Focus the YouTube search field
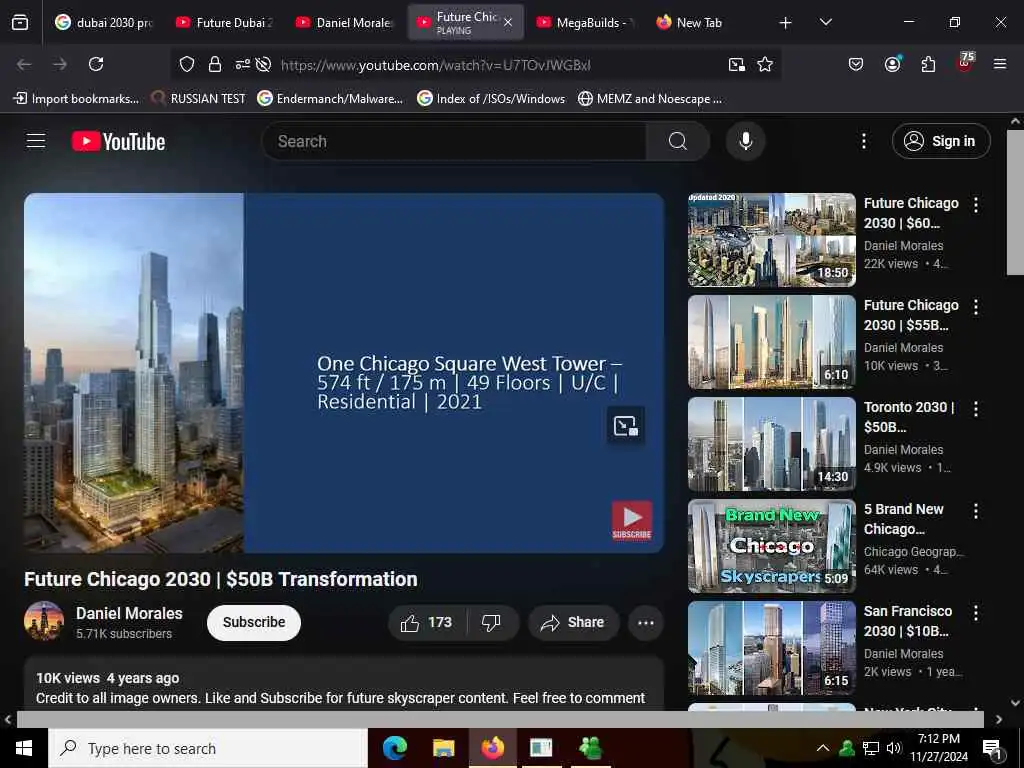Viewport: 1024px width, 768px height. [x=454, y=141]
